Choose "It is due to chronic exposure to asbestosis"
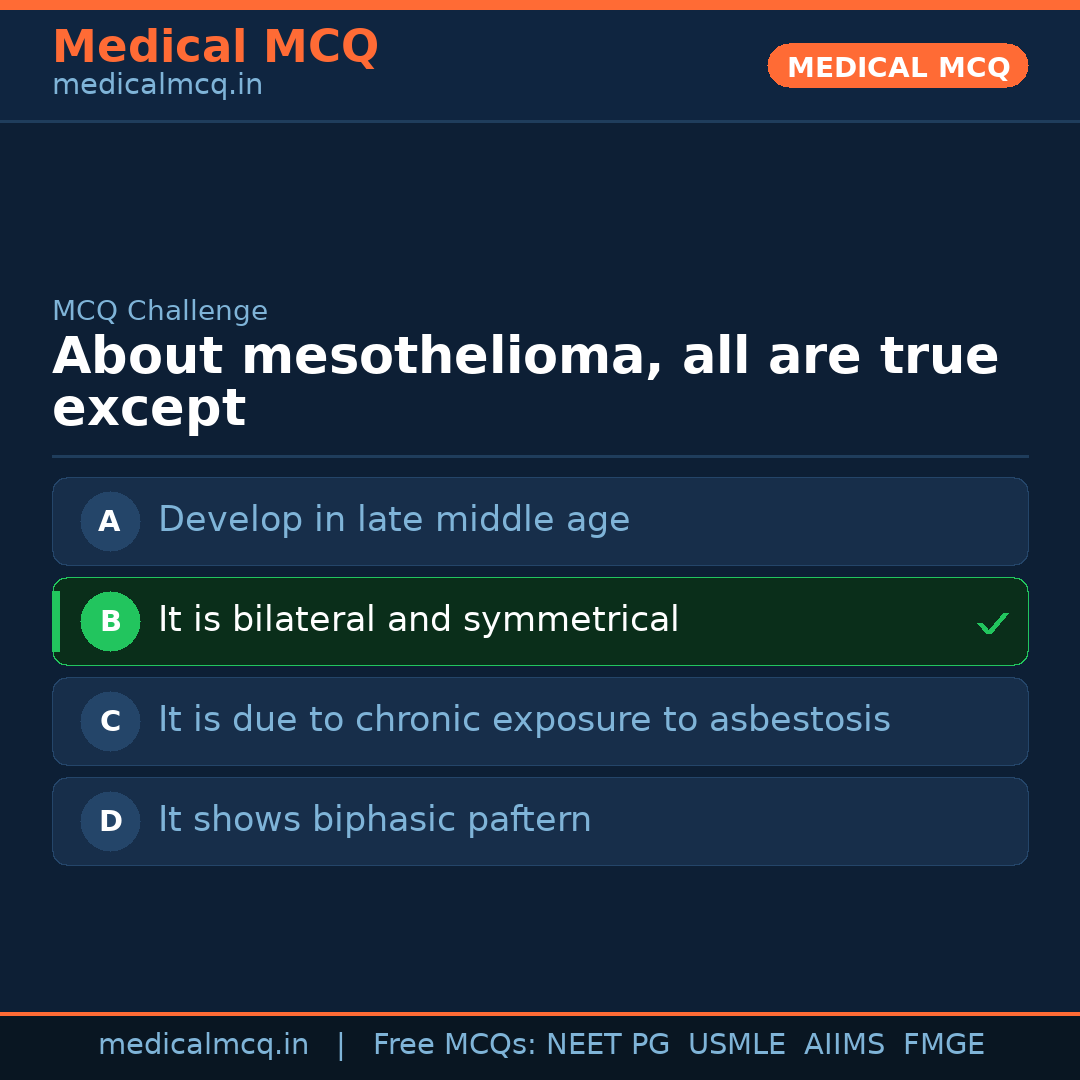This screenshot has width=1080, height=1080. coord(524,720)
